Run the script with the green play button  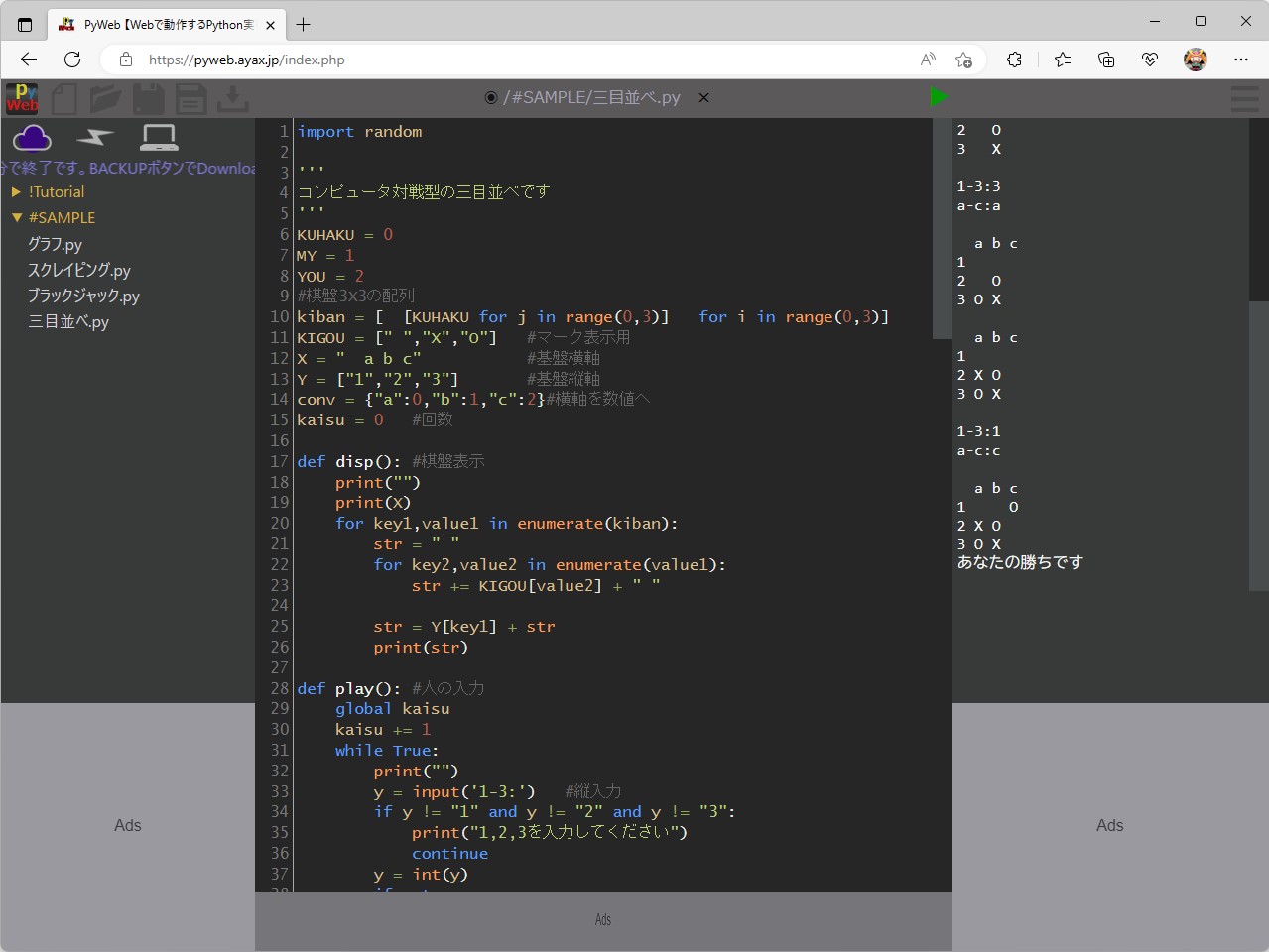click(939, 97)
